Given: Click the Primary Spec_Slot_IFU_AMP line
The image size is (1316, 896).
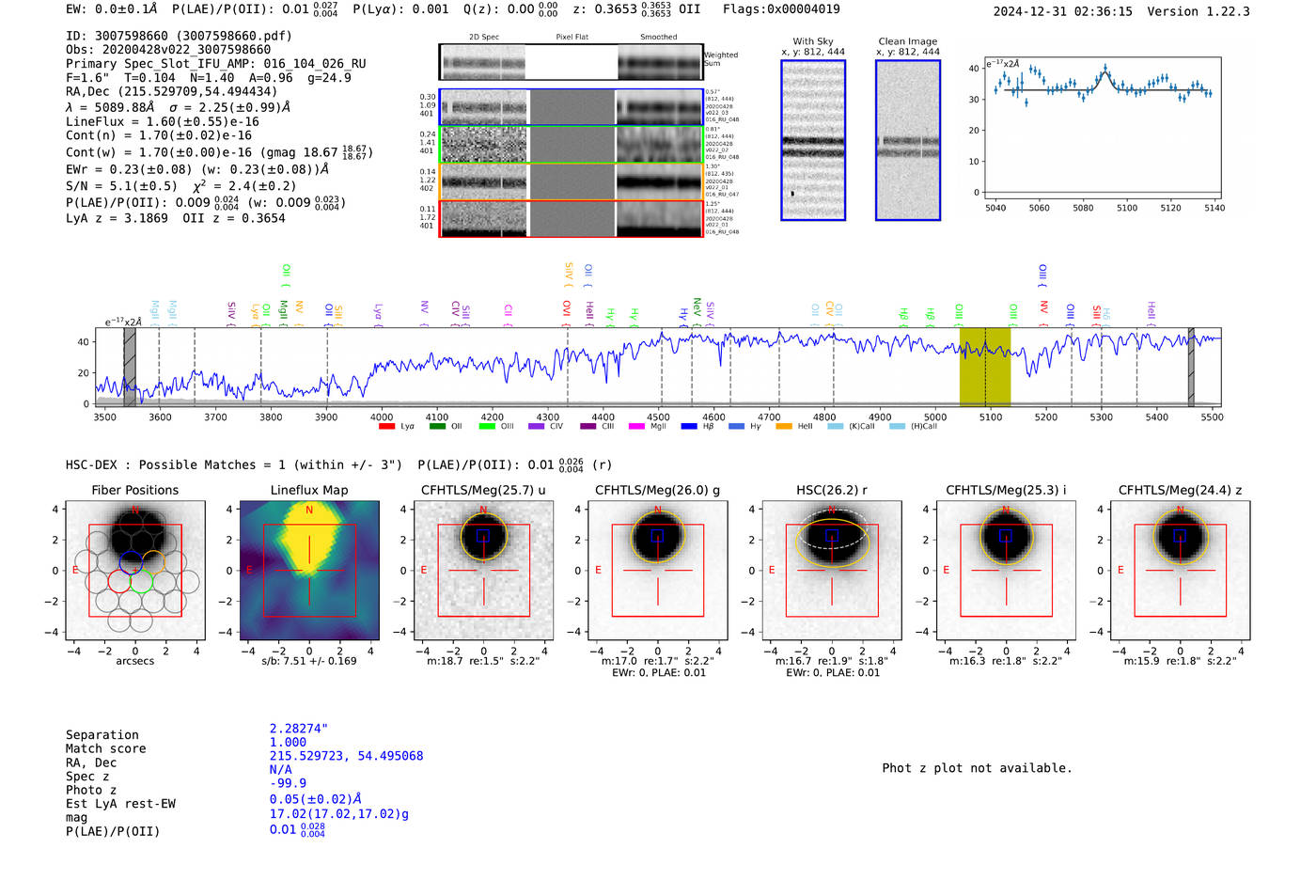Looking at the screenshot, I should (x=216, y=64).
